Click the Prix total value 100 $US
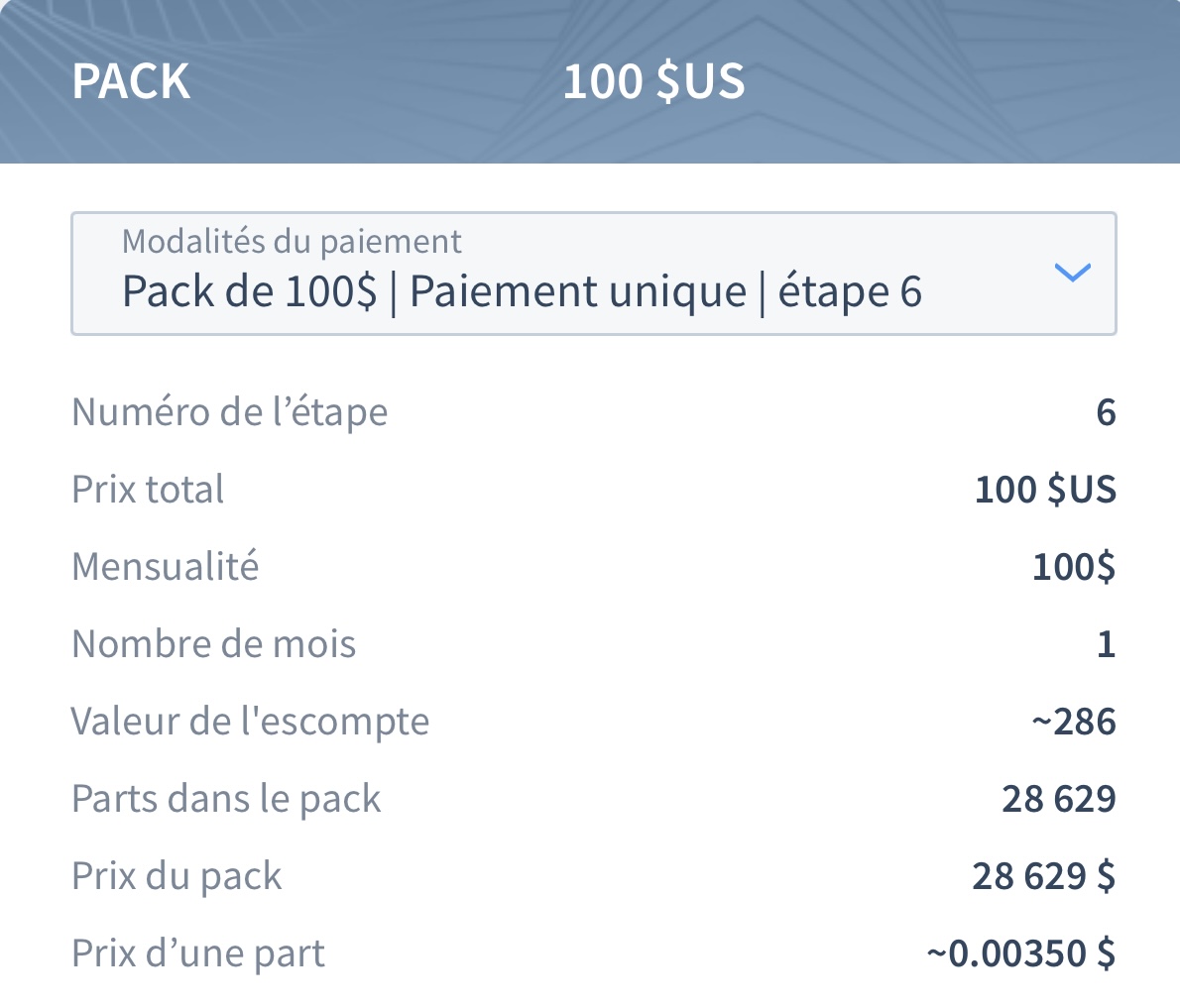1180x1008 pixels. point(1045,489)
